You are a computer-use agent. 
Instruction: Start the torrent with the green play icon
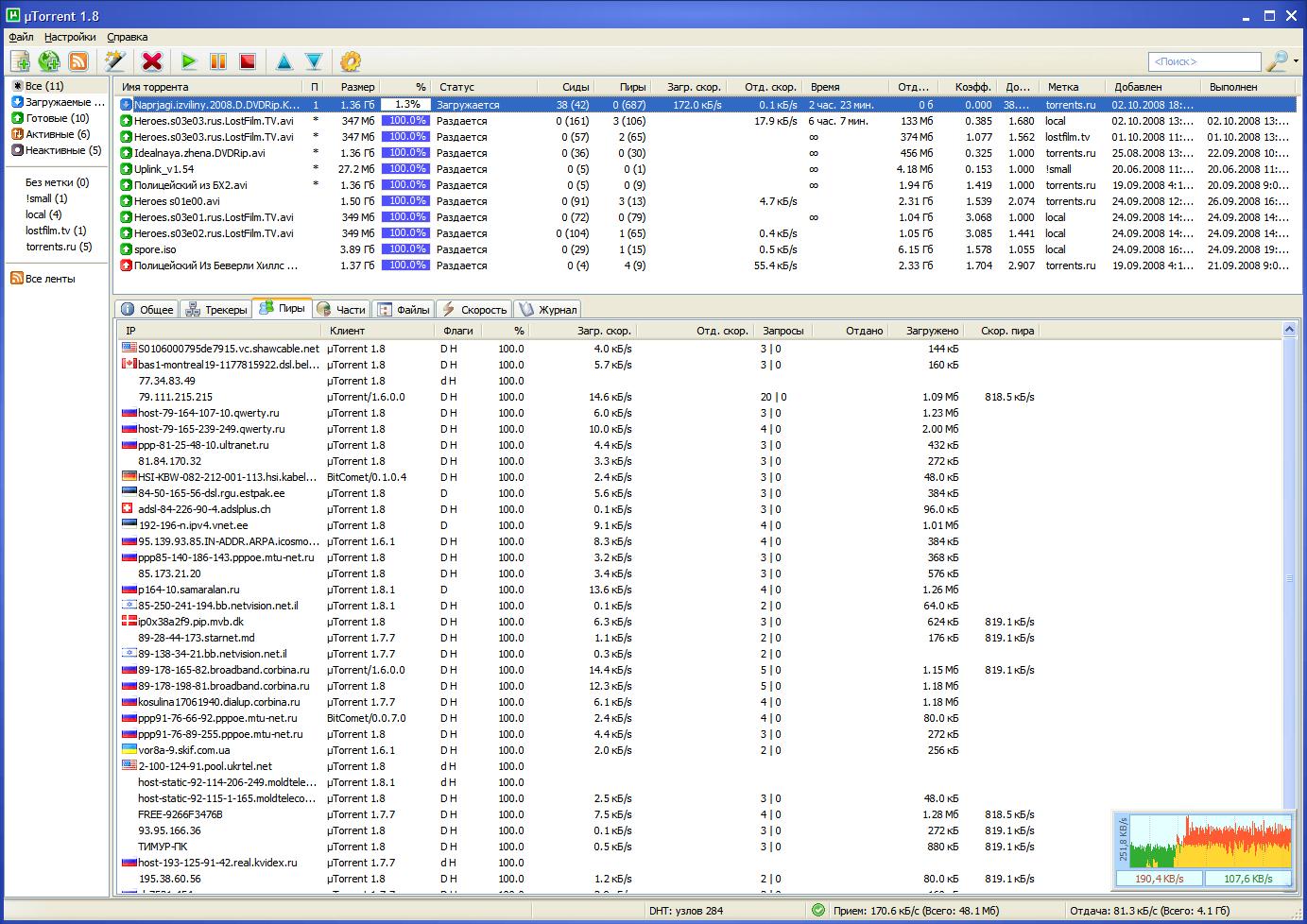(x=189, y=61)
